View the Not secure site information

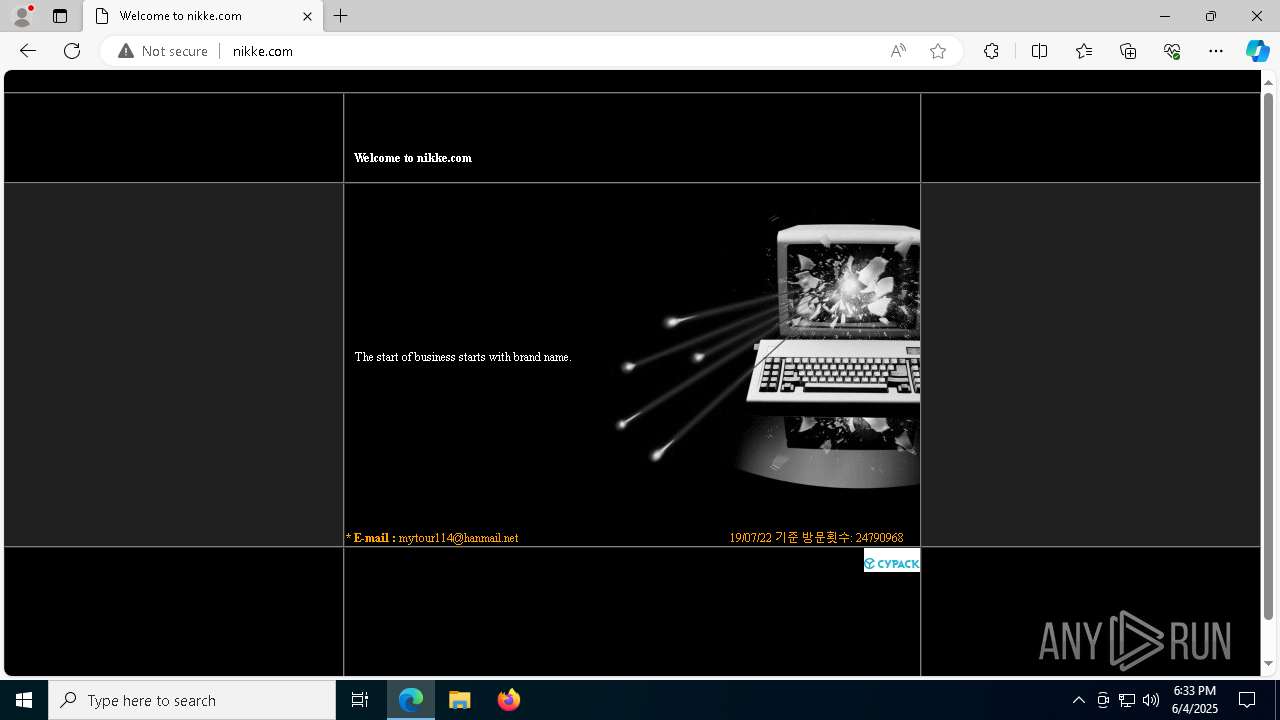163,51
